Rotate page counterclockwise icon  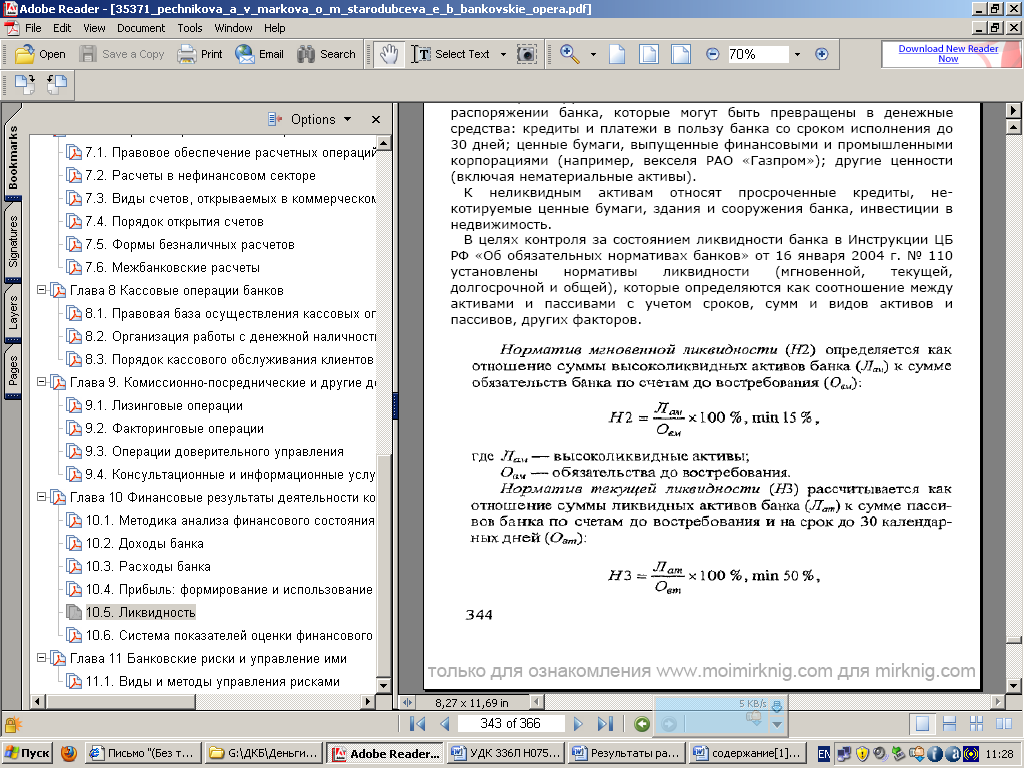click(x=57, y=84)
